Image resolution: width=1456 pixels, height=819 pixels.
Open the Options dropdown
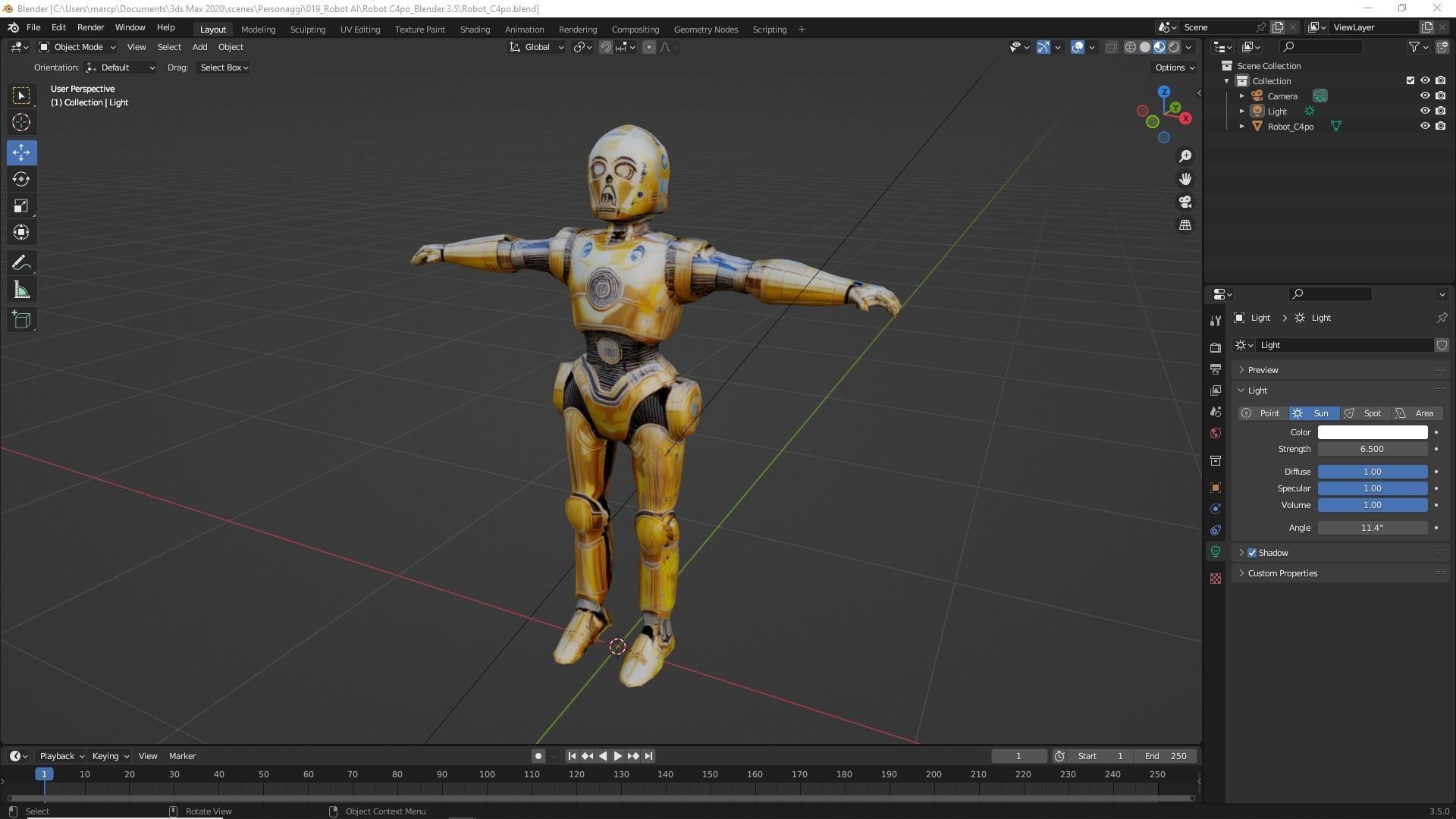pos(1174,67)
